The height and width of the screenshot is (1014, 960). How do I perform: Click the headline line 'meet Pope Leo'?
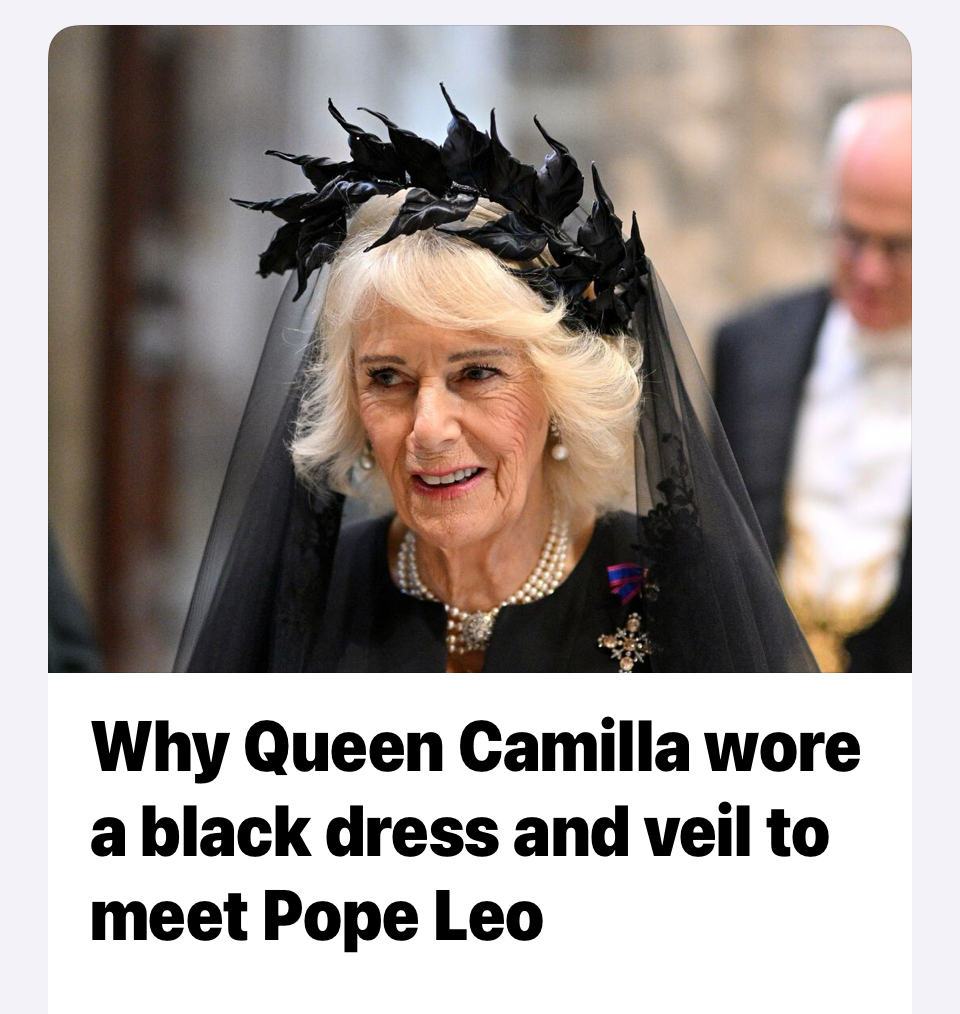(x=316, y=917)
